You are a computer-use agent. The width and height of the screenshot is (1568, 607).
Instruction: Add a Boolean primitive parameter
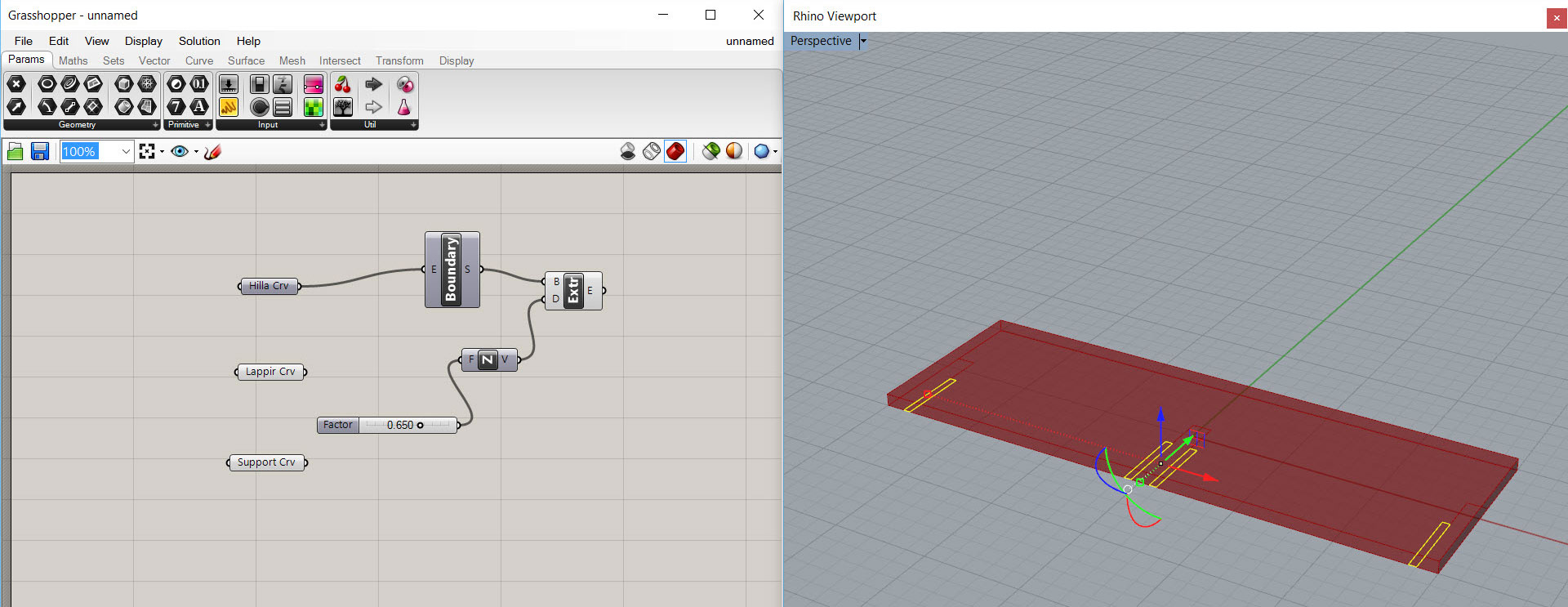click(176, 84)
